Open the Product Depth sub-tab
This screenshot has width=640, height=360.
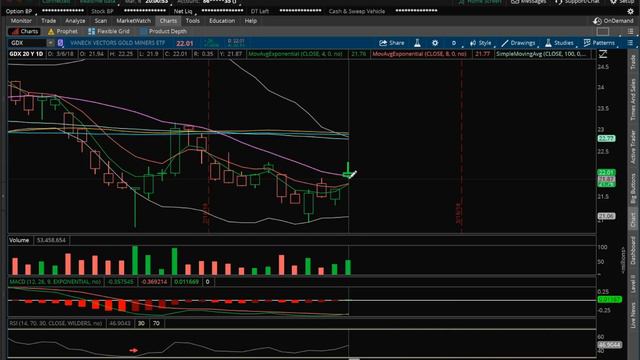[x=163, y=31]
